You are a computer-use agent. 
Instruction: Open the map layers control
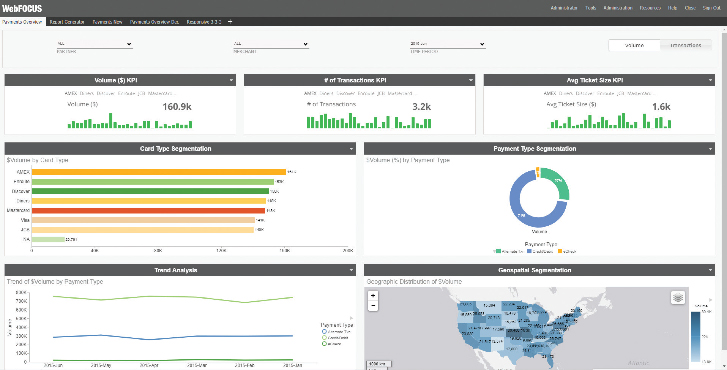[x=678, y=298]
